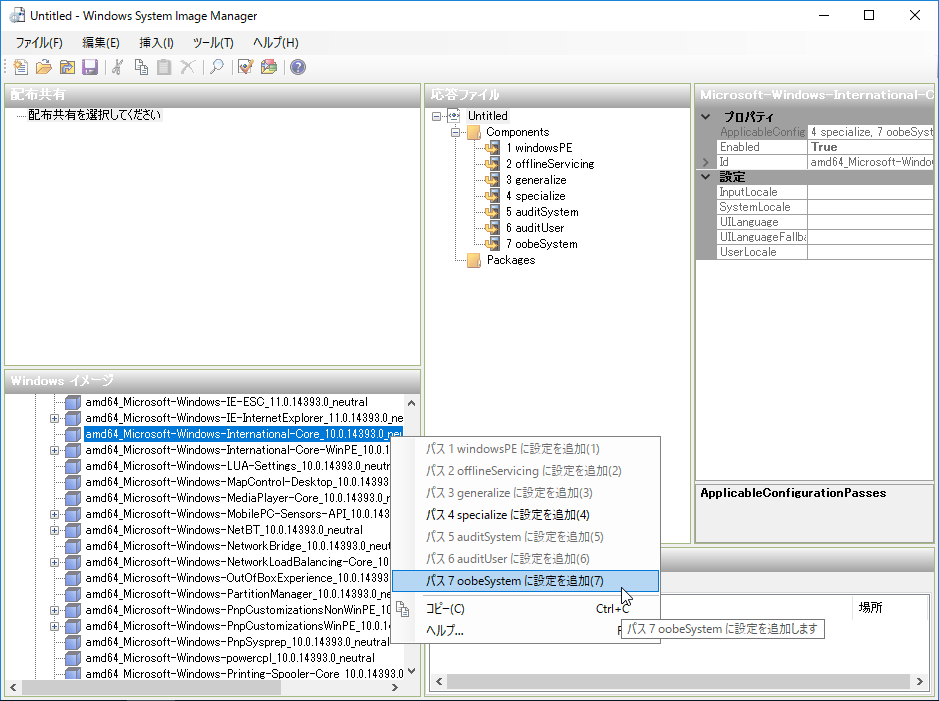Expand the PnpCustomizationsNonWinPE component node
Image resolution: width=939 pixels, height=701 pixels.
click(54, 610)
